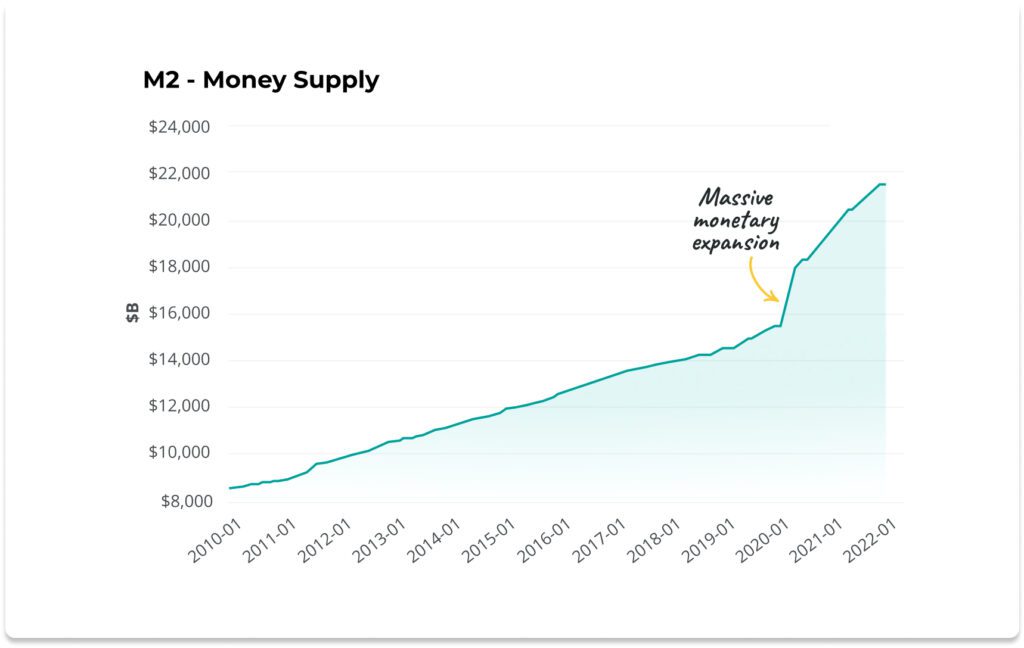Select the $24,000 y-axis label
Screen dimensions: 1024x648
click(x=181, y=127)
